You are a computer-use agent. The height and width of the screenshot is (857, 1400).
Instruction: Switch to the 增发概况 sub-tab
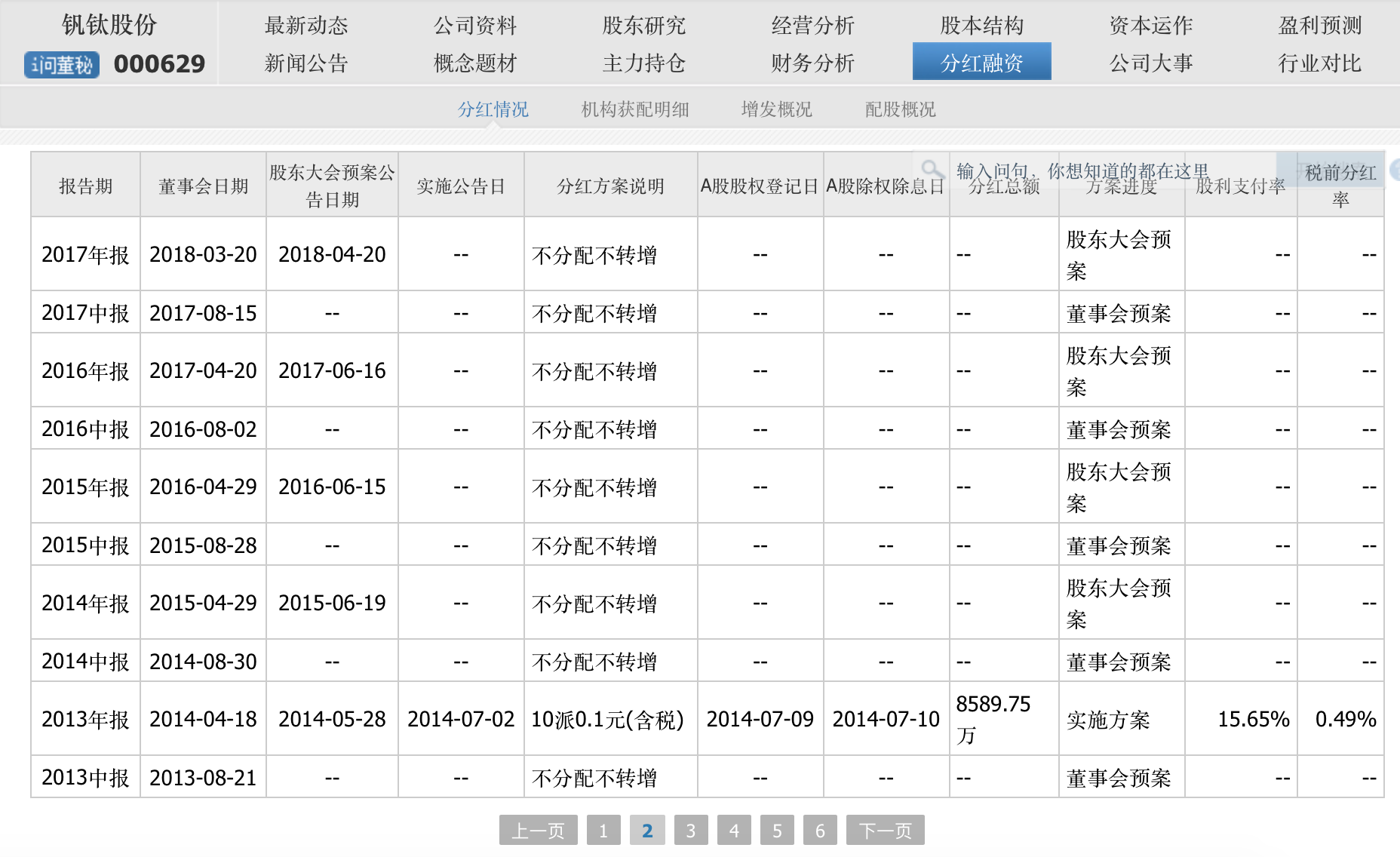[x=777, y=109]
